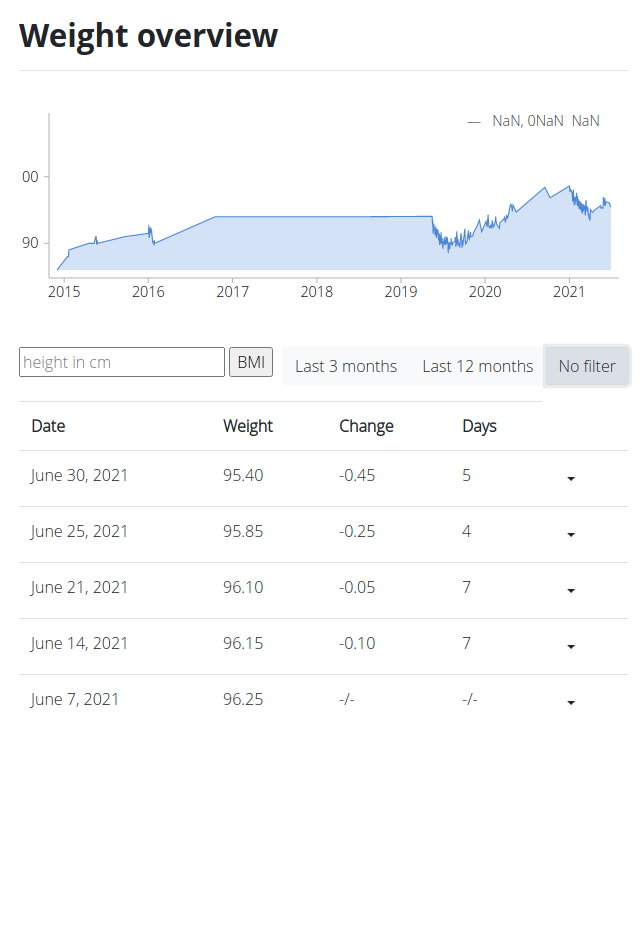Screen dimensions: 643x942
Task: Enable the Last 3 months filter
Action: (345, 366)
